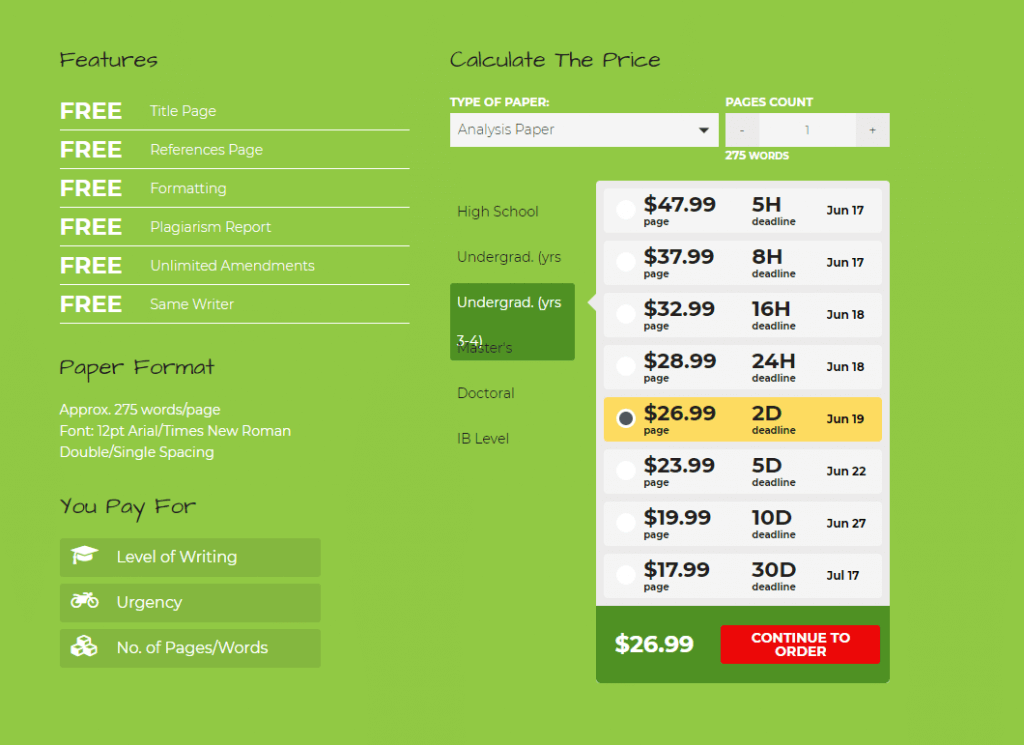The height and width of the screenshot is (745, 1024).
Task: Pick the $19.99 10D deadline radio button
Action: [626, 523]
